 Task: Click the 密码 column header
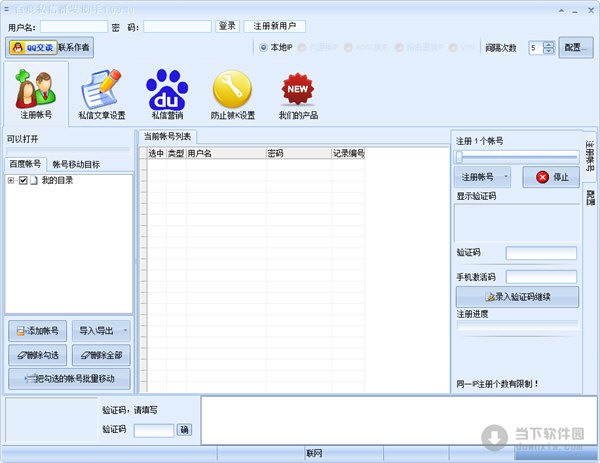click(298, 153)
